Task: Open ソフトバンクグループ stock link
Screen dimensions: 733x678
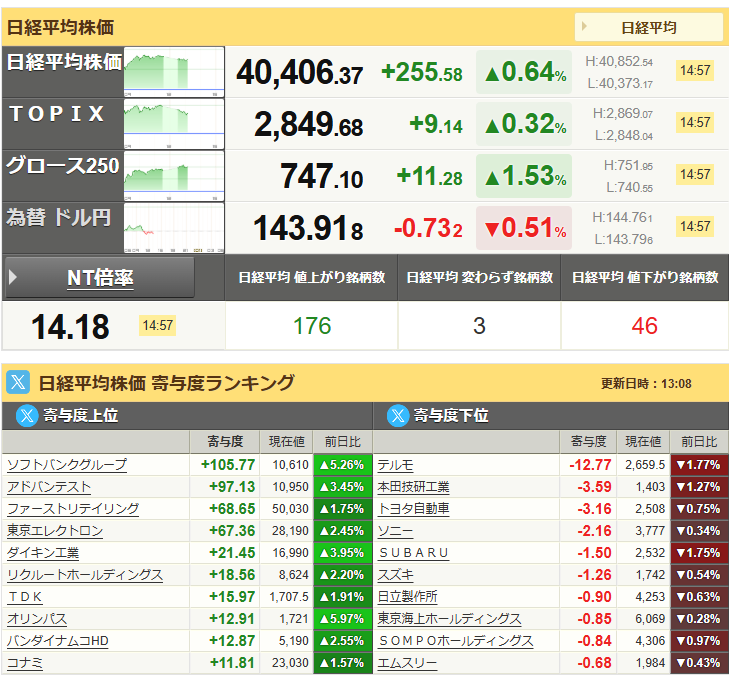Action: tap(67, 464)
